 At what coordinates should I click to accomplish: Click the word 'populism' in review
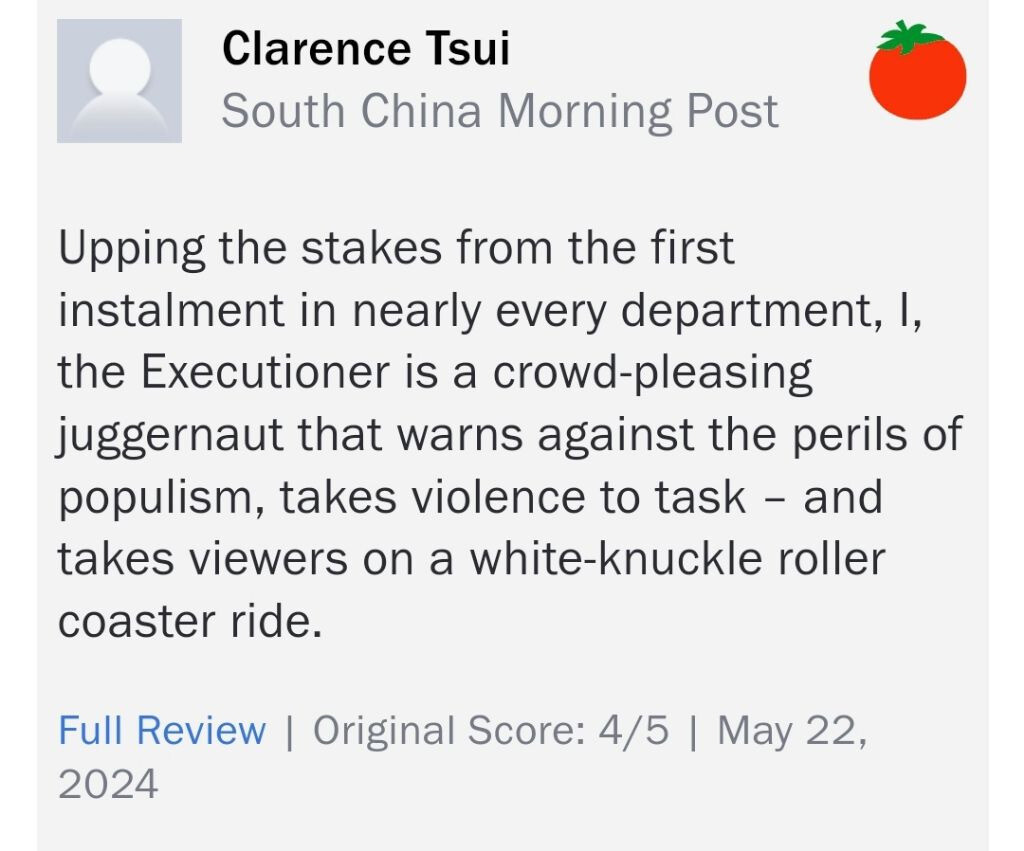pyautogui.click(x=161, y=497)
